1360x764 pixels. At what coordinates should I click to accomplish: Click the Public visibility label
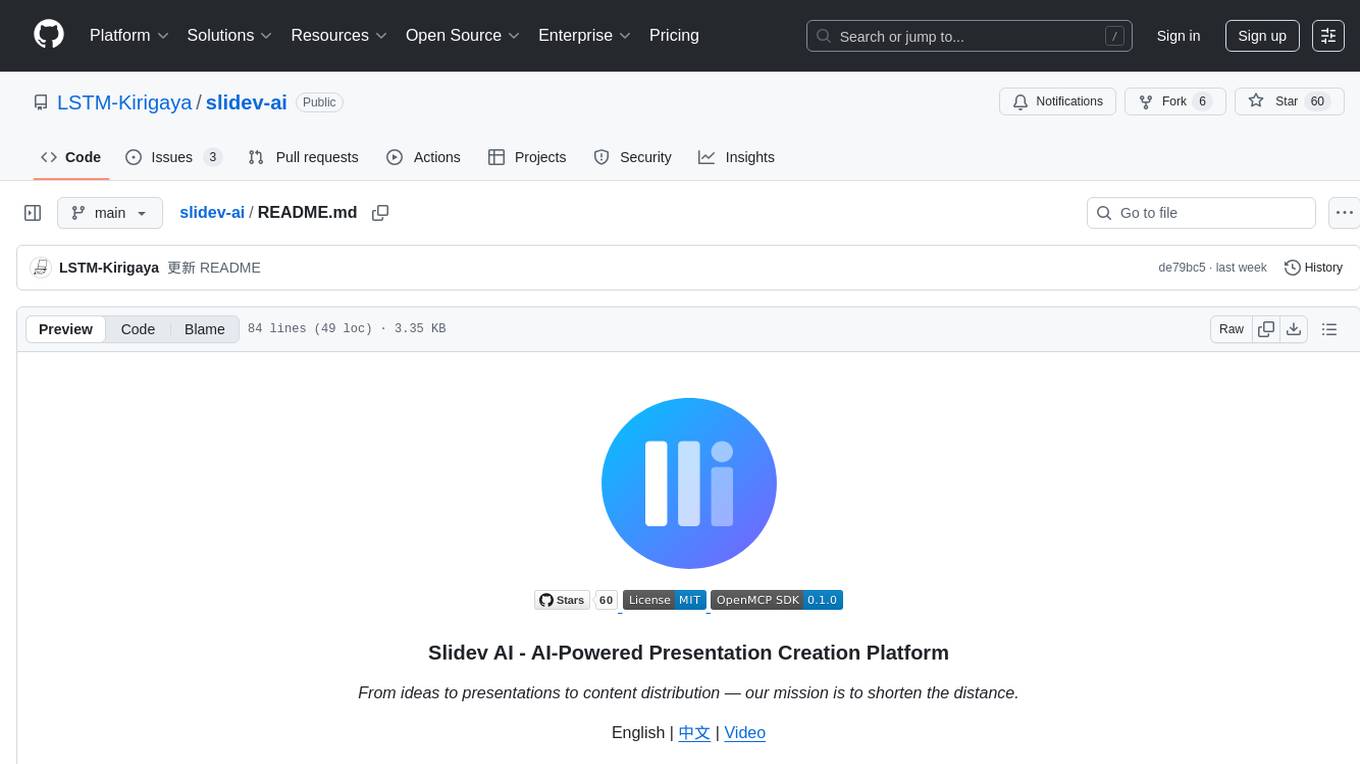(x=319, y=102)
